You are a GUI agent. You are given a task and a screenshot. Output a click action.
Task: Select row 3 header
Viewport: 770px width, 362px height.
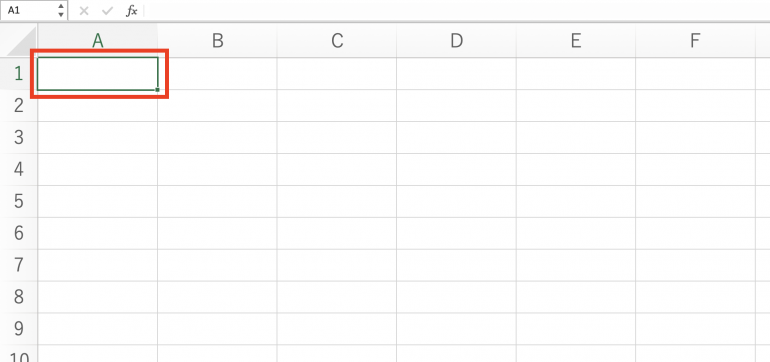[x=19, y=138]
